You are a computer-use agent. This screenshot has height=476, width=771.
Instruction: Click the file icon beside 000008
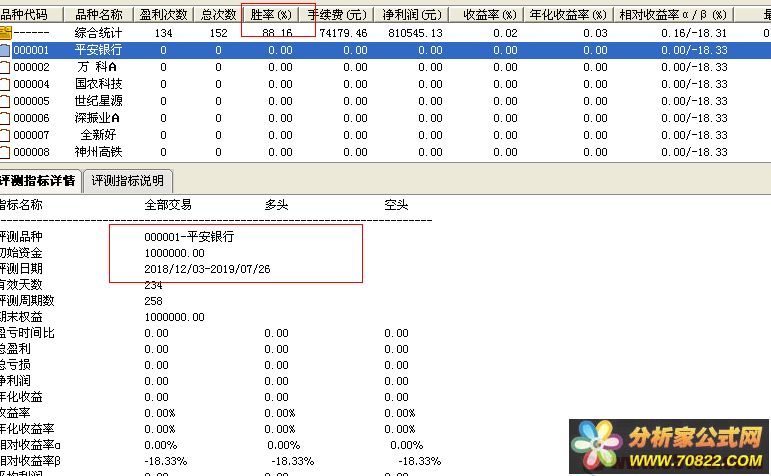5,152
